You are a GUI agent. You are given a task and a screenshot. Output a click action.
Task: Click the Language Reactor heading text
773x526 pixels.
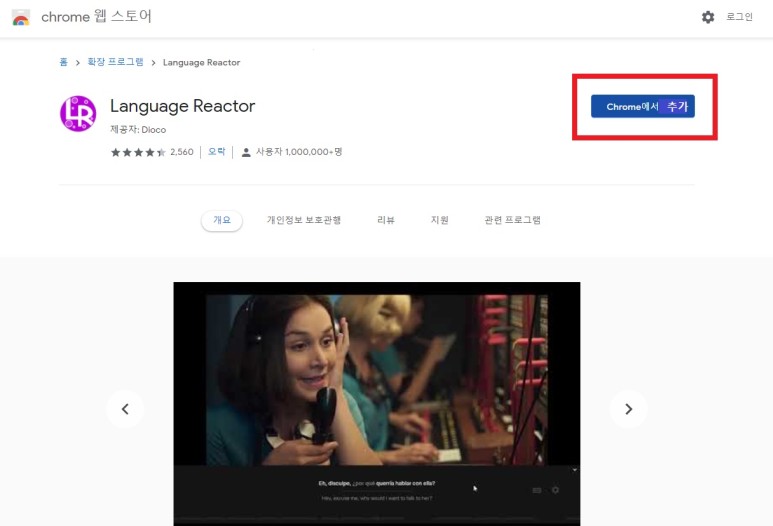(x=182, y=106)
